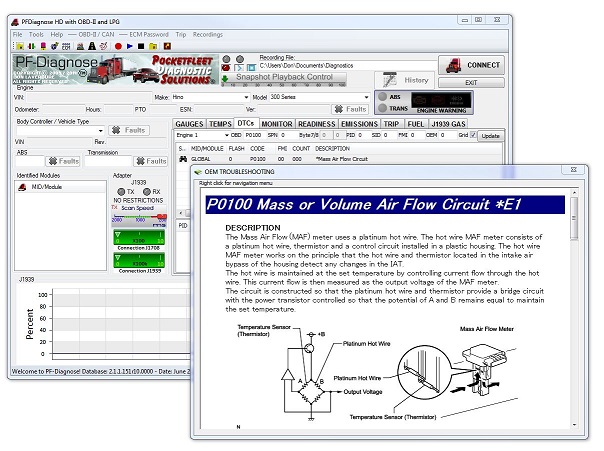Open the Trip menu
Viewport: 604px width, 451px height.
coord(181,34)
